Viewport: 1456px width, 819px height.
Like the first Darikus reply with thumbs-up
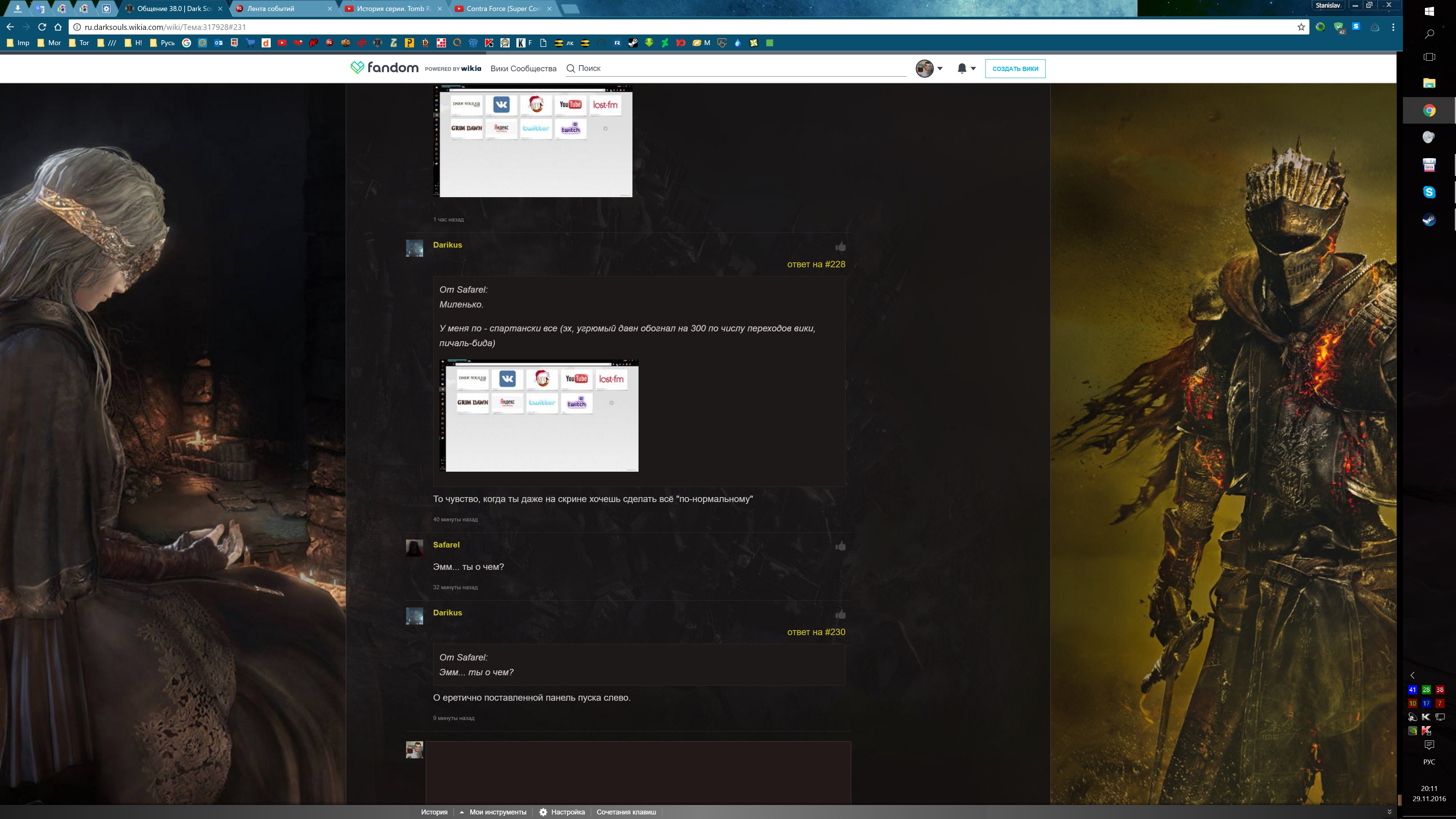[x=841, y=246]
